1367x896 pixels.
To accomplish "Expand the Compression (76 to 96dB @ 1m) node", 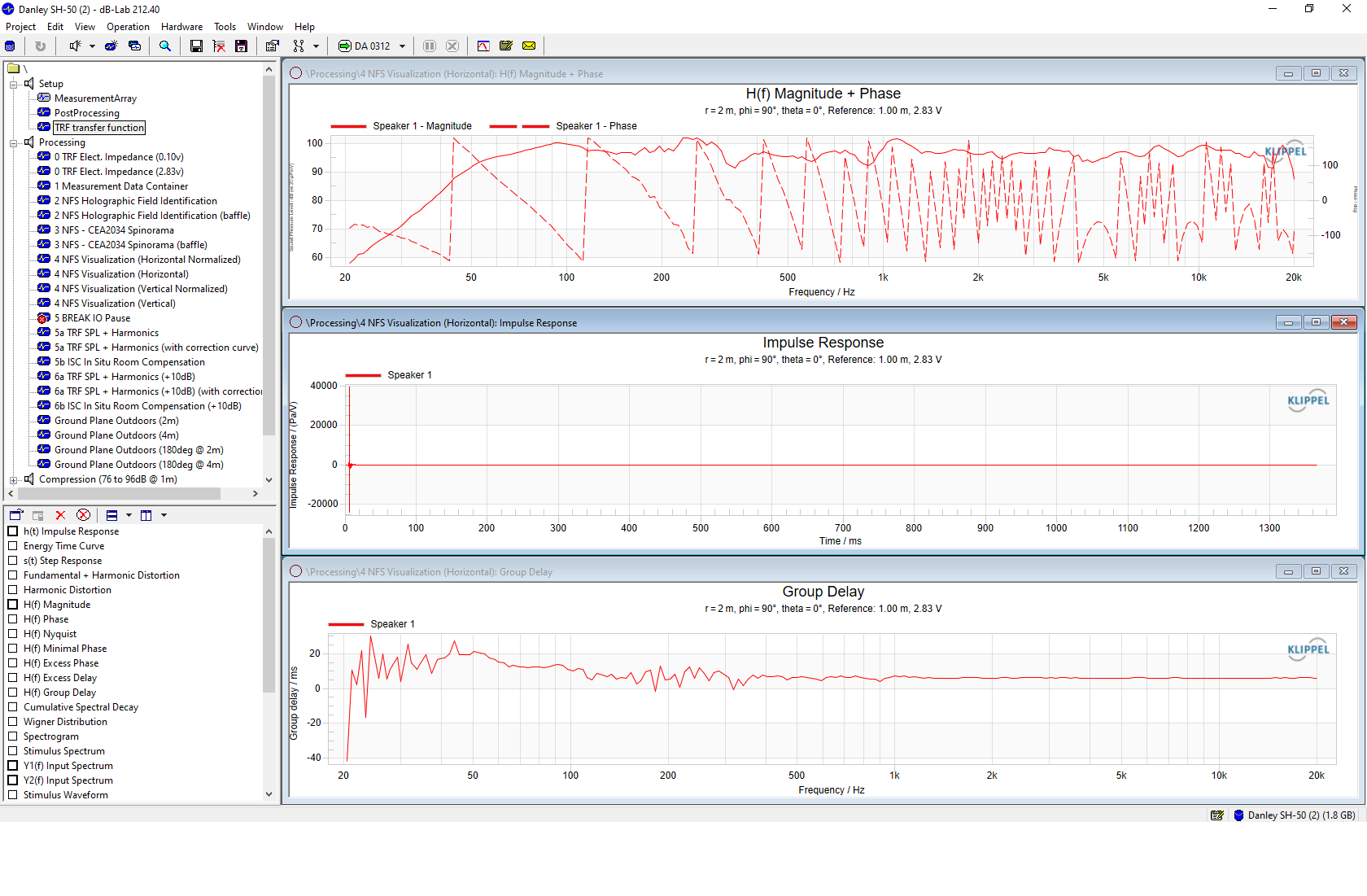I will (x=13, y=480).
